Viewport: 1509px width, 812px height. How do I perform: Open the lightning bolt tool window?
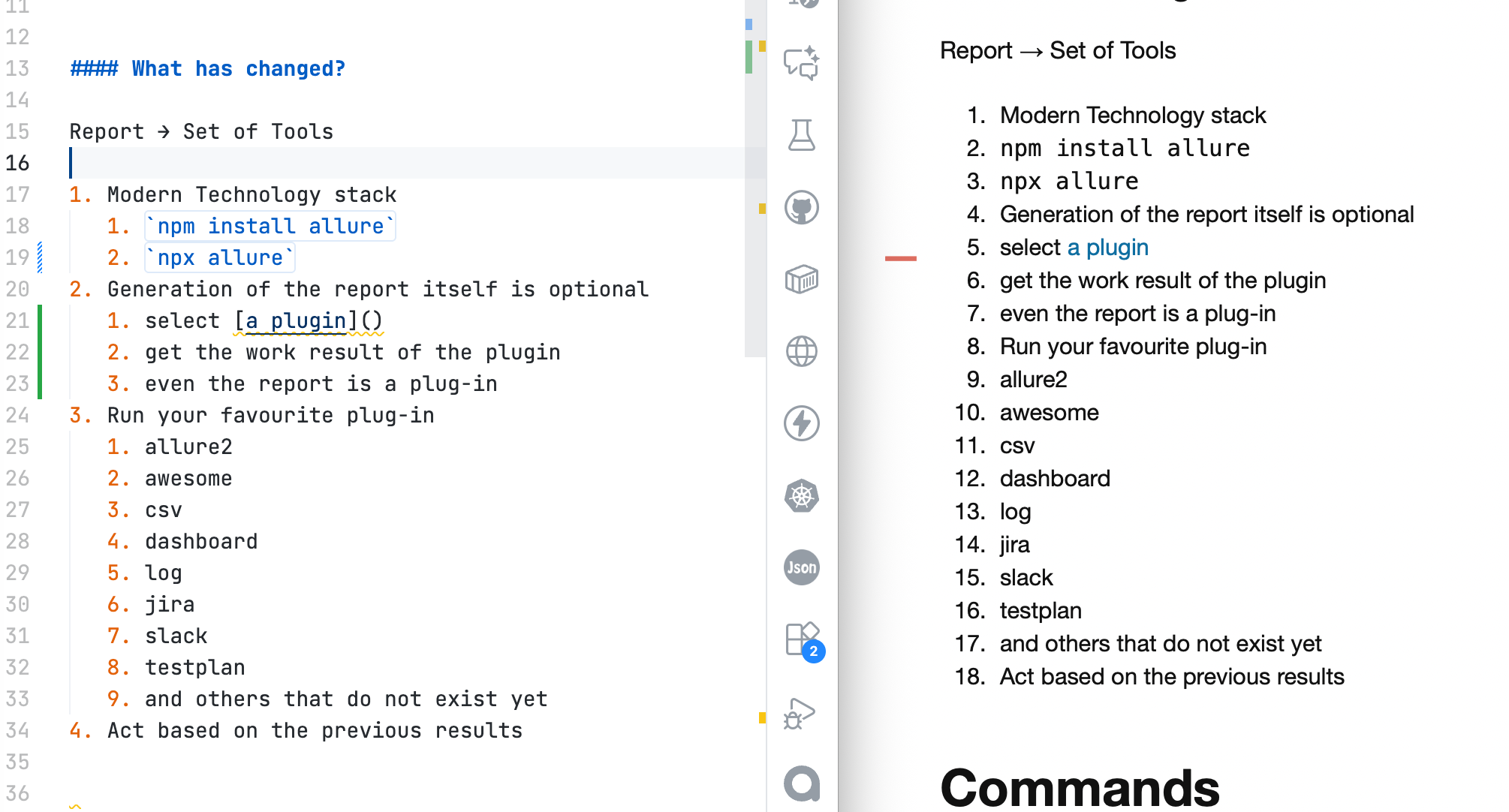(x=801, y=423)
